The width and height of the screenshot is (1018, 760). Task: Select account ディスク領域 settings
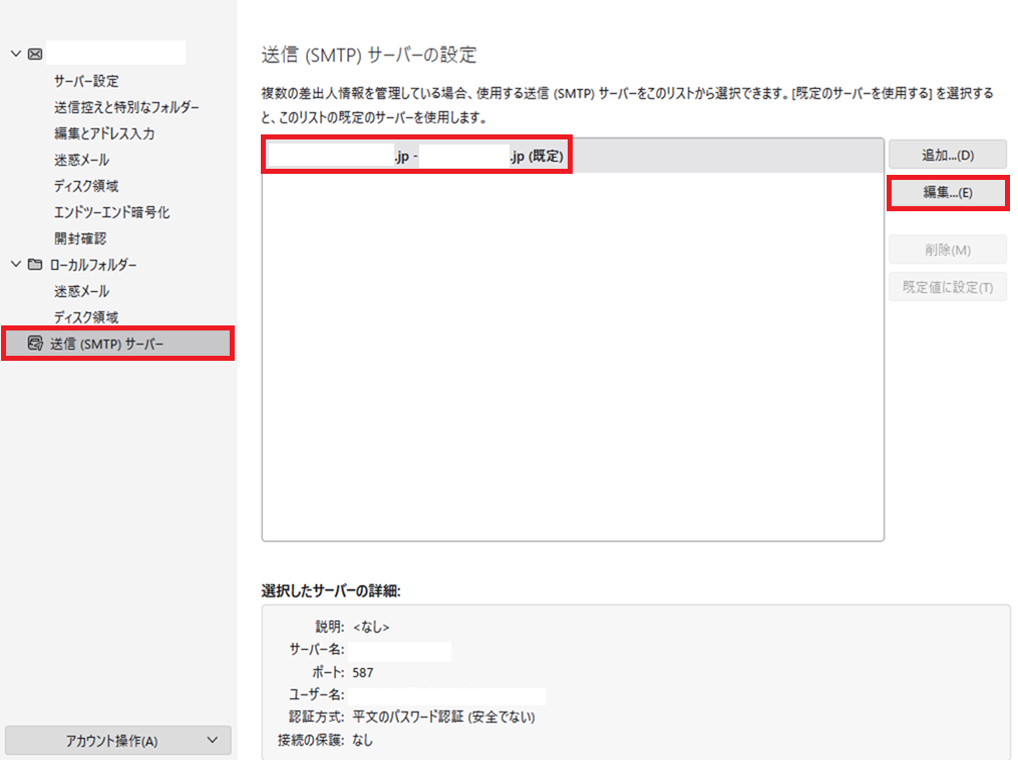coord(86,186)
